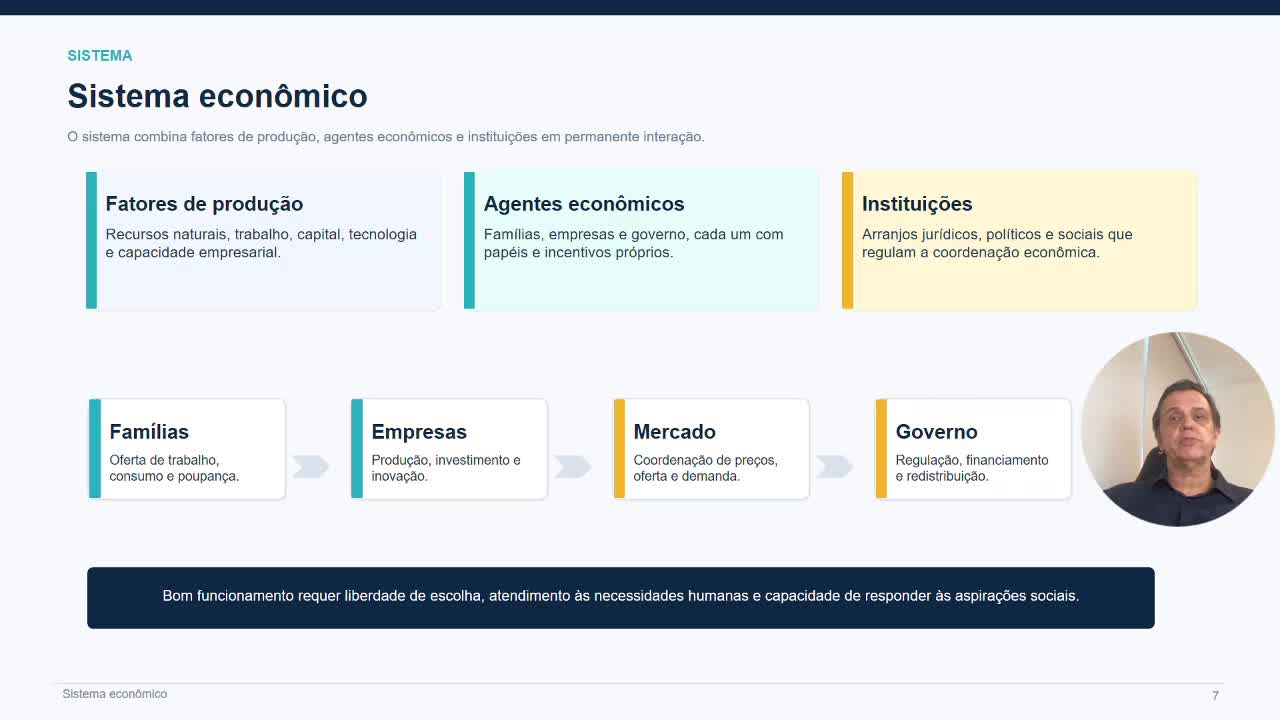Click the dark blue banner about Bom funcionamento
Screen dimensions: 1280x720
(620, 597)
